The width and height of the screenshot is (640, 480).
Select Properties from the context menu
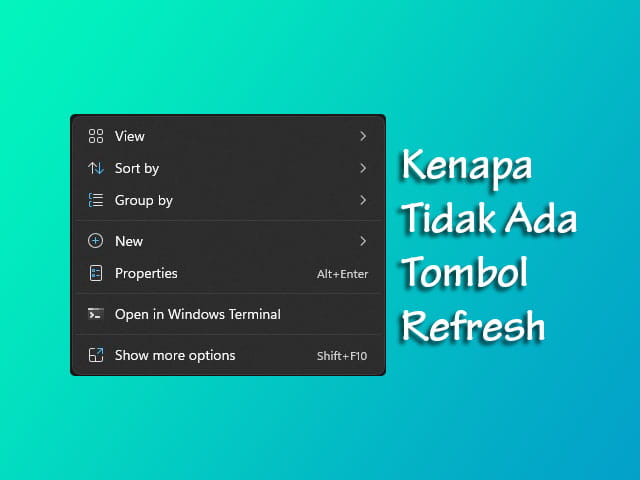coord(228,273)
